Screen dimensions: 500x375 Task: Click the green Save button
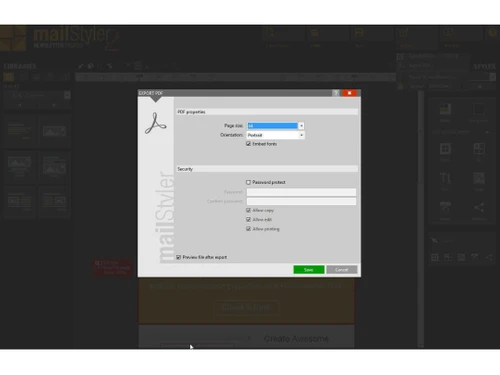tap(309, 270)
